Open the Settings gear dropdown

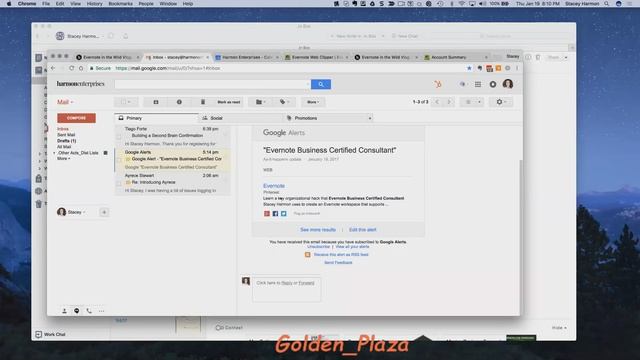coord(501,102)
